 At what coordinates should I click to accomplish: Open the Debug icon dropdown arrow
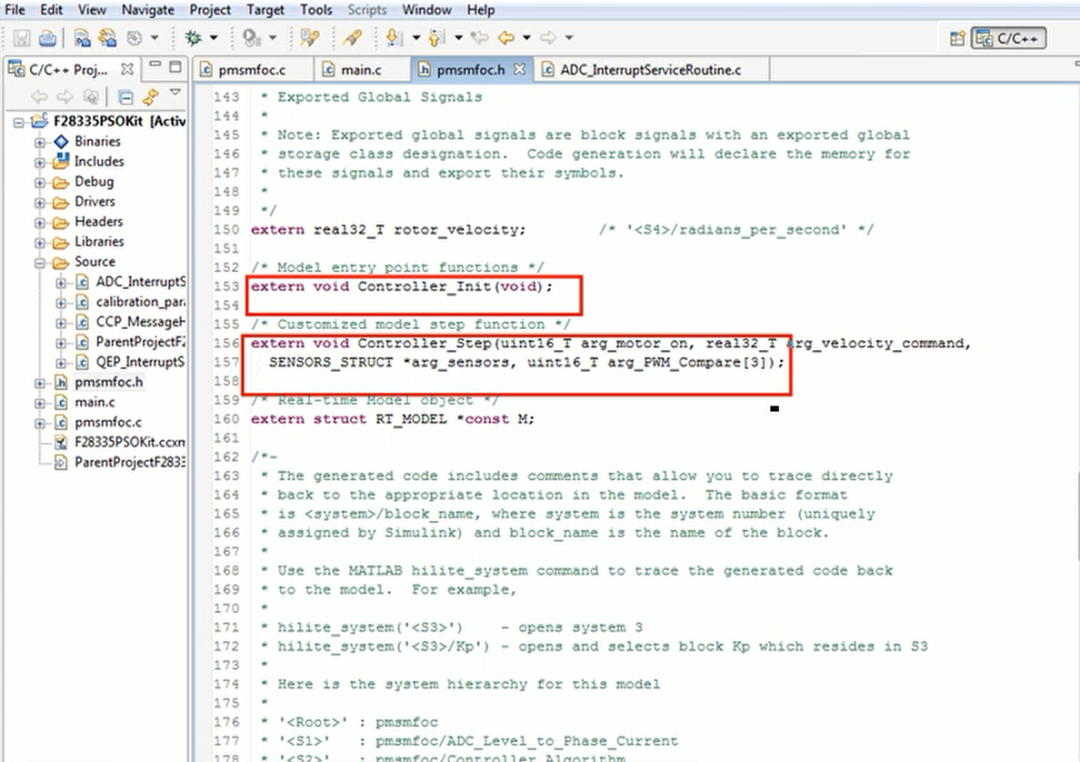214,38
